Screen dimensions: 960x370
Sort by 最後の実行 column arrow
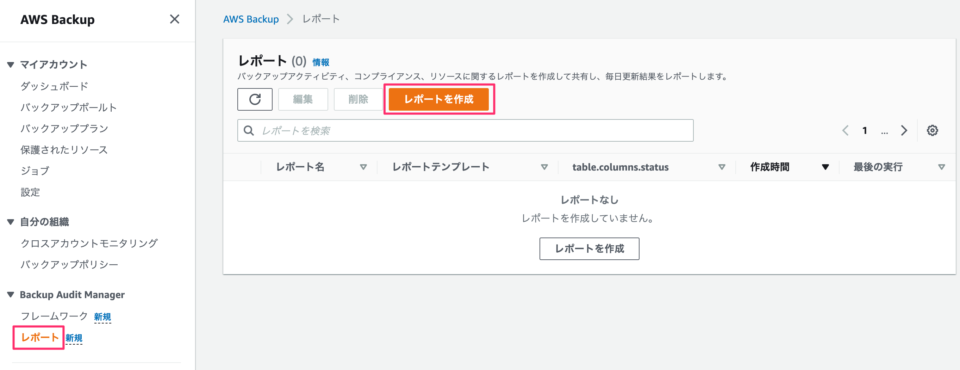click(x=942, y=167)
